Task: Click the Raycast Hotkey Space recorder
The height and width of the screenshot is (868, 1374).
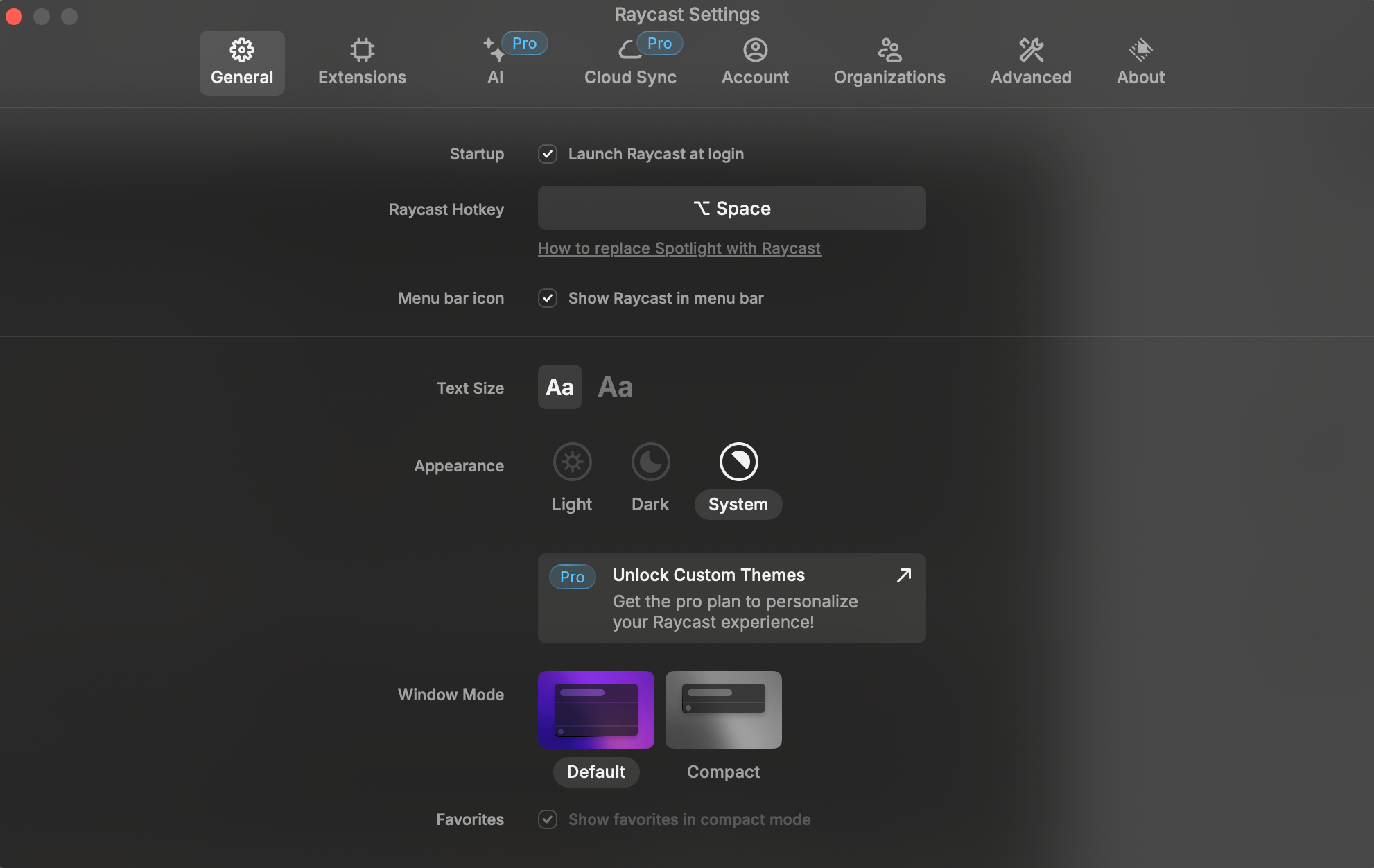Action: pyautogui.click(x=731, y=208)
